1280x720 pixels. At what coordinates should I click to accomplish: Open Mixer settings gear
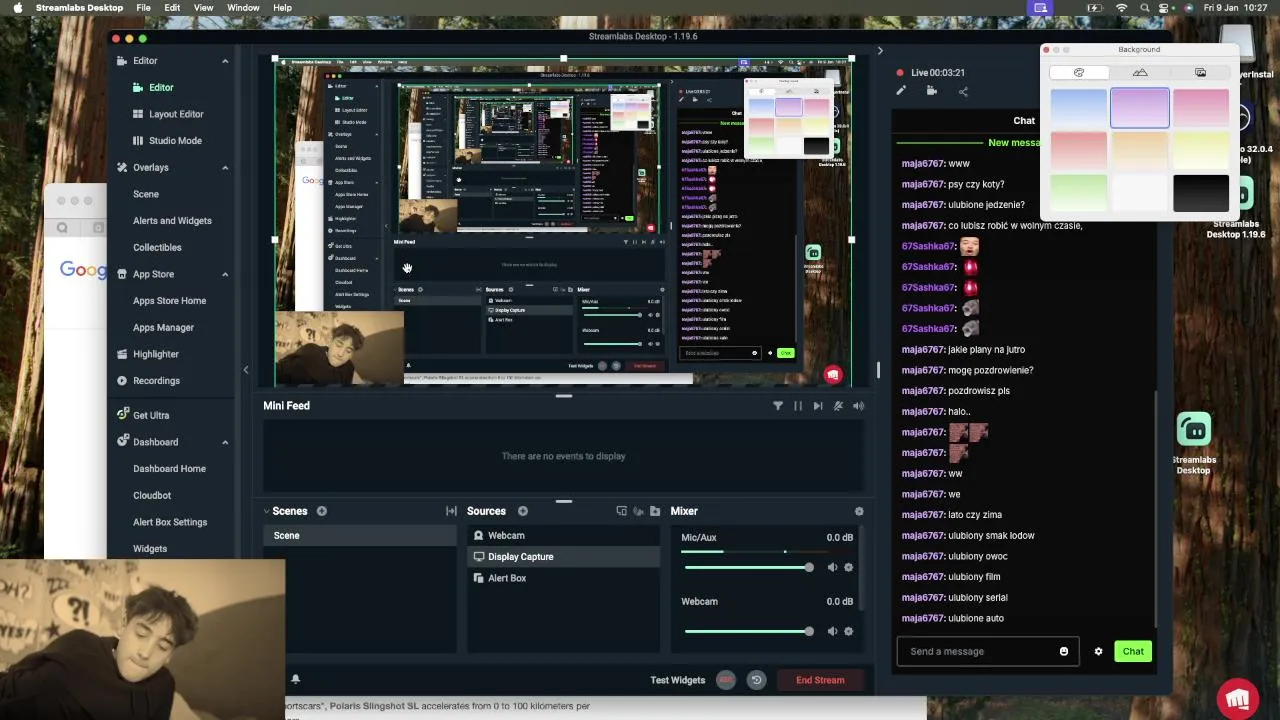tap(859, 511)
